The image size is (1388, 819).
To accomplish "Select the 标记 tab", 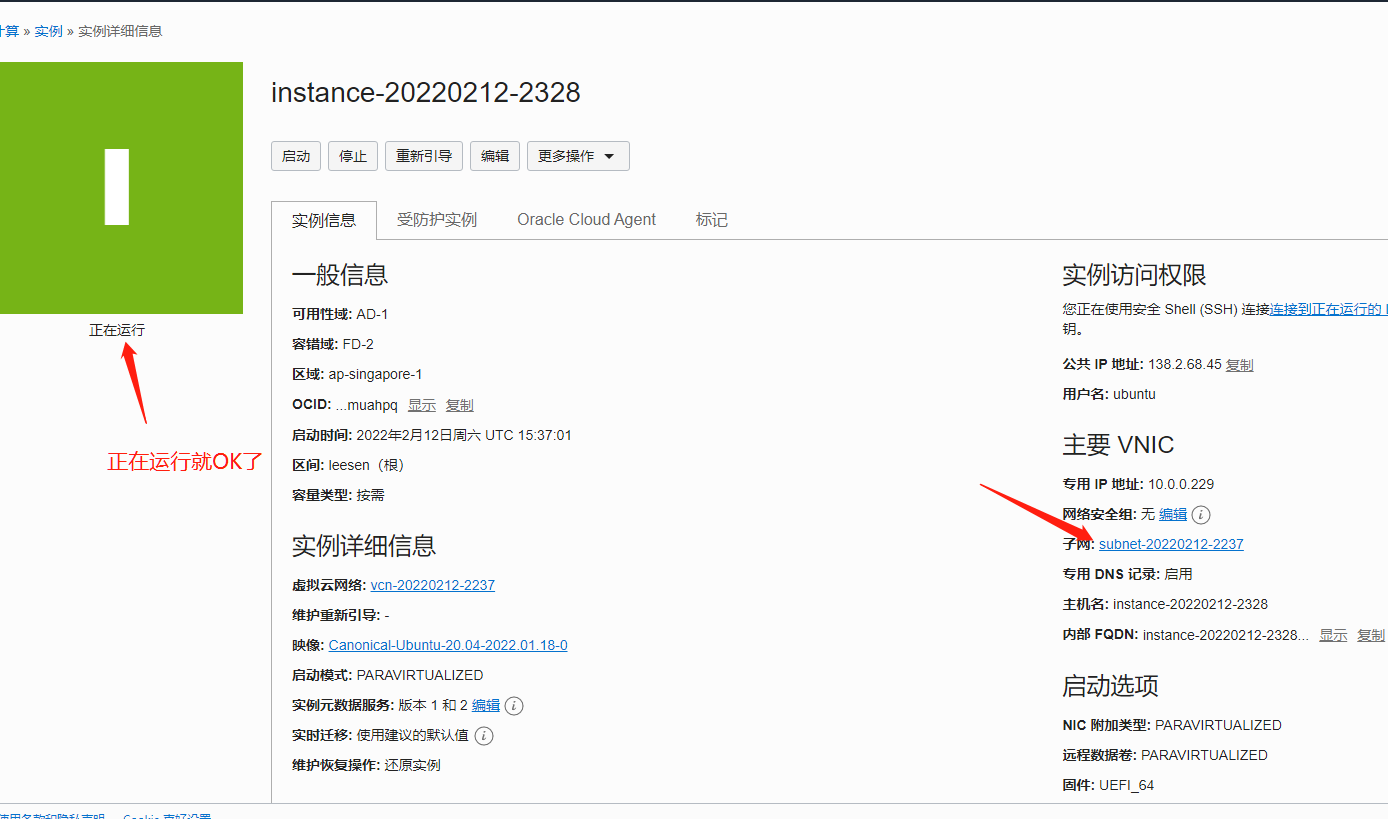I will pyautogui.click(x=711, y=219).
